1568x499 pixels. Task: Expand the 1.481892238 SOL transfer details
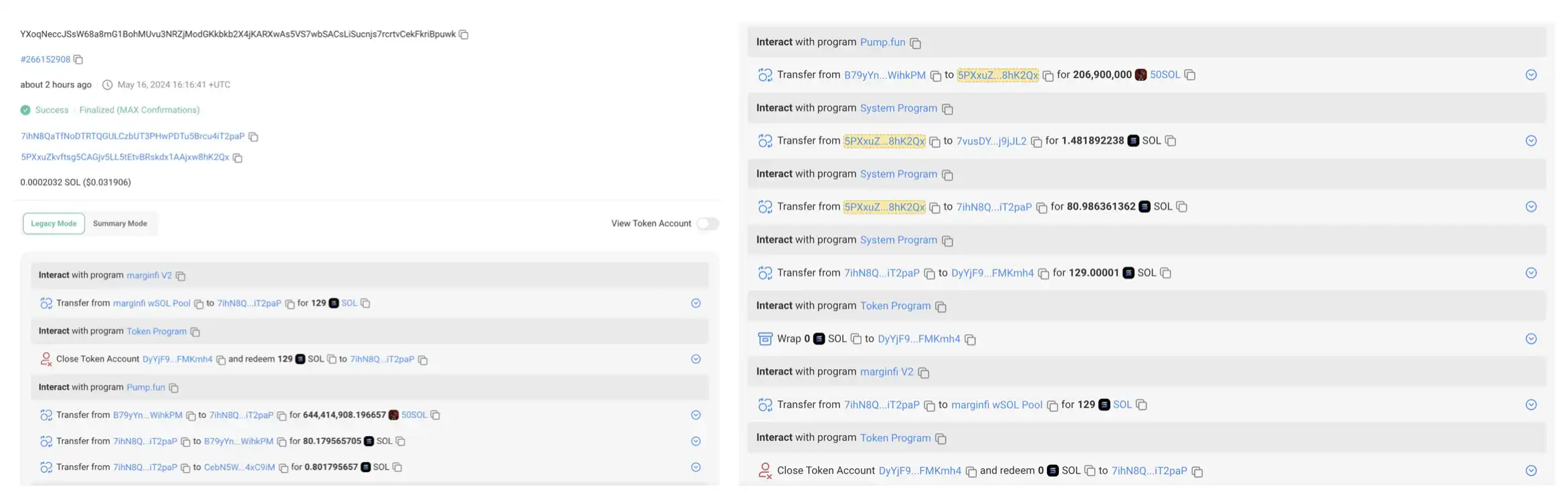(x=1531, y=141)
